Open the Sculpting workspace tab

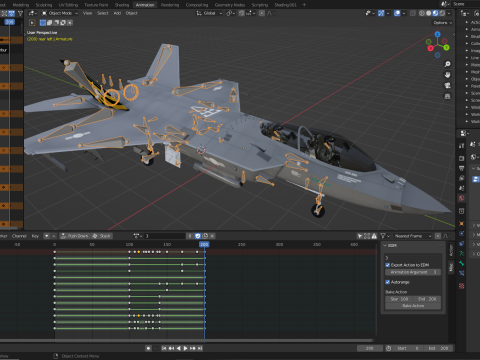44,5
